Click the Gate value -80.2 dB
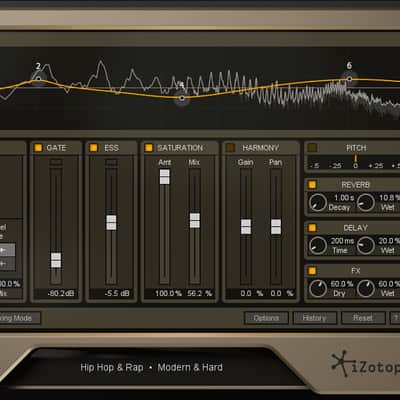The height and width of the screenshot is (400, 400). pyautogui.click(x=61, y=293)
